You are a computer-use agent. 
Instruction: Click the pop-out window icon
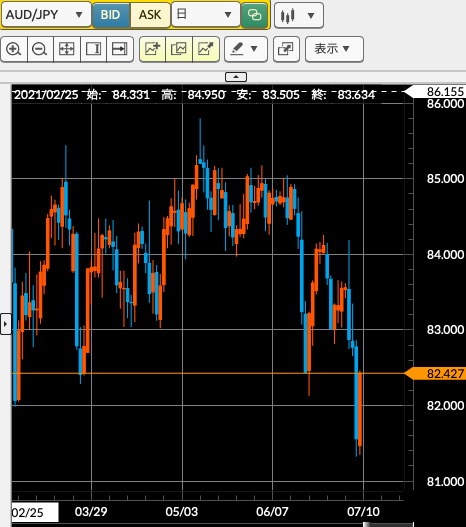tap(286, 49)
